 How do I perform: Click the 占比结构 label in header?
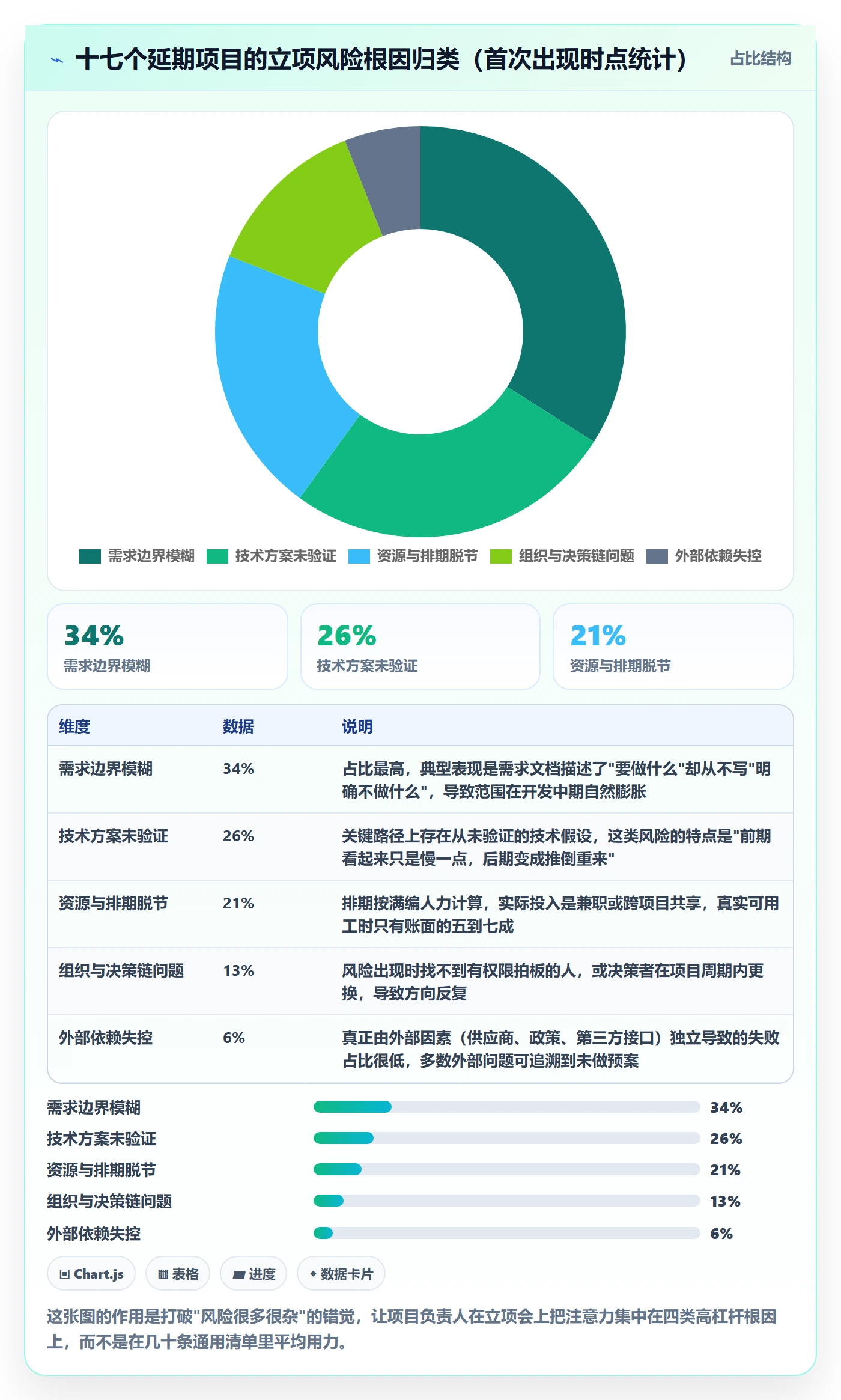(x=761, y=59)
